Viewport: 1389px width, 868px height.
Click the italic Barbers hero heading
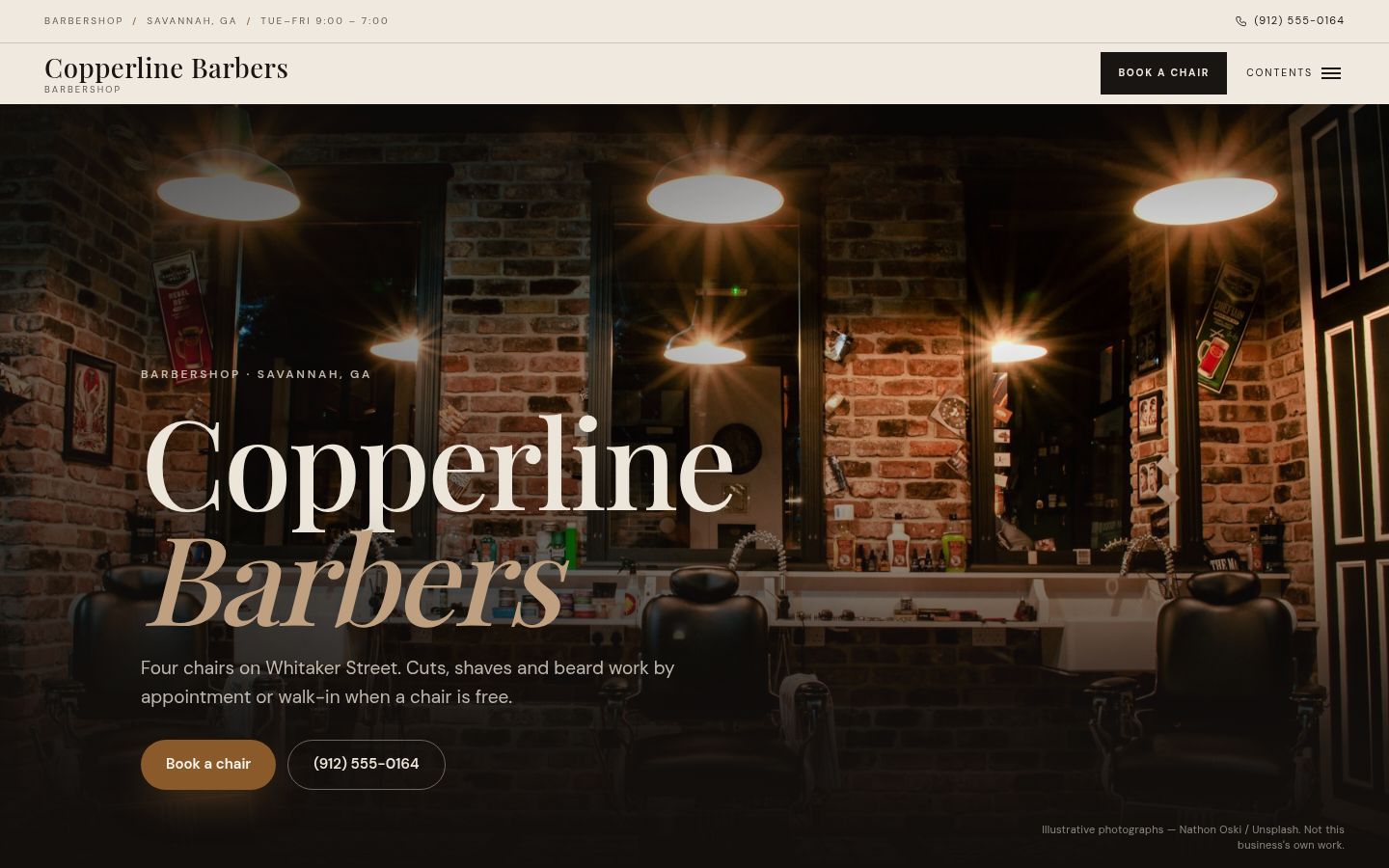(x=357, y=582)
